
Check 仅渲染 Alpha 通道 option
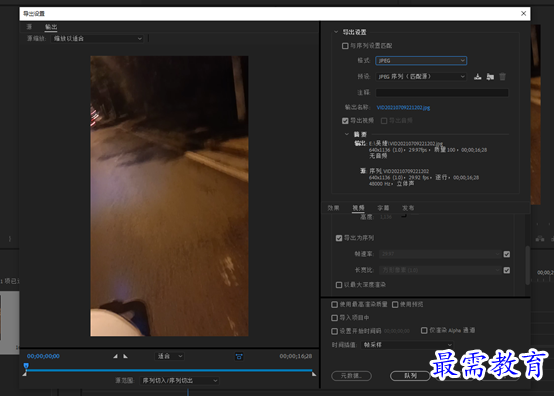[x=424, y=330]
